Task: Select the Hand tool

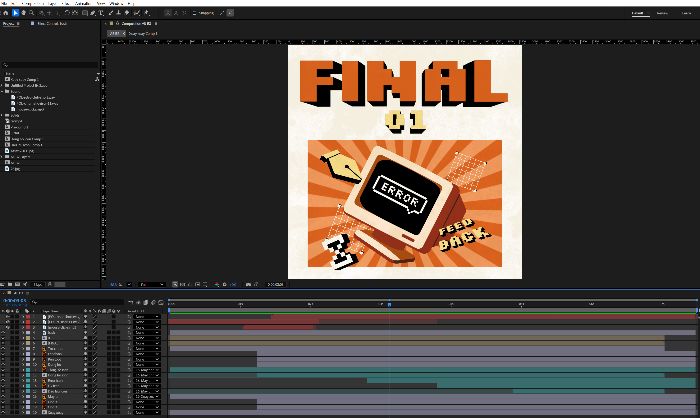Action: click(24, 13)
